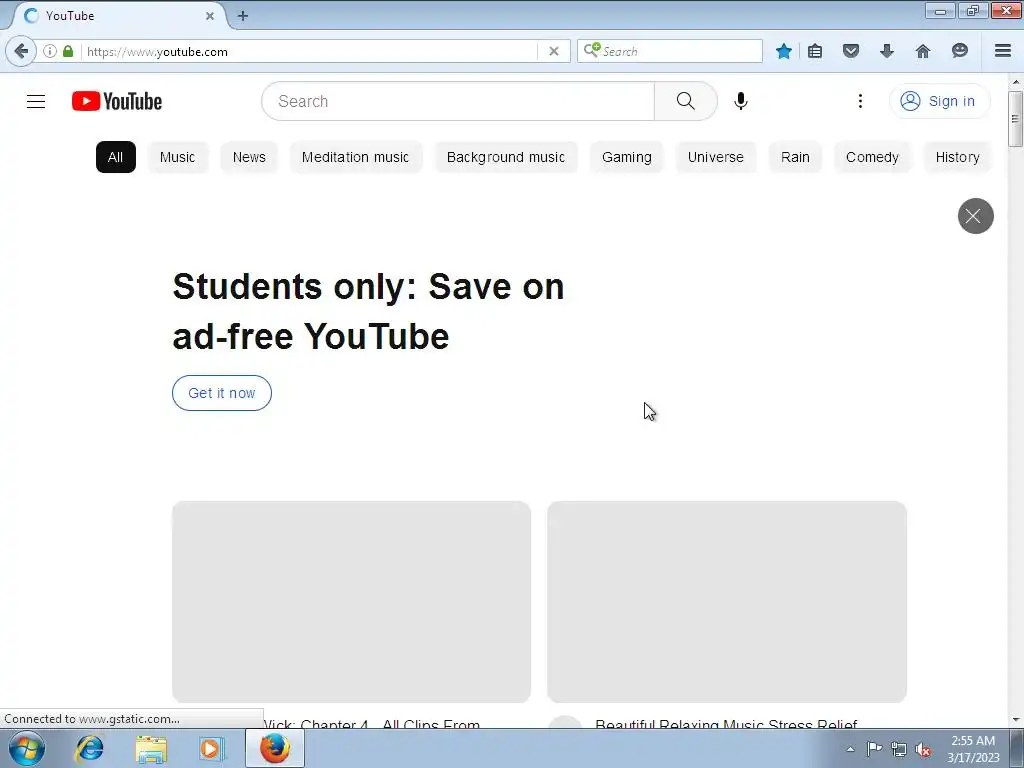
Task: Click scrollbar up arrow
Action: pyautogui.click(x=1016, y=82)
